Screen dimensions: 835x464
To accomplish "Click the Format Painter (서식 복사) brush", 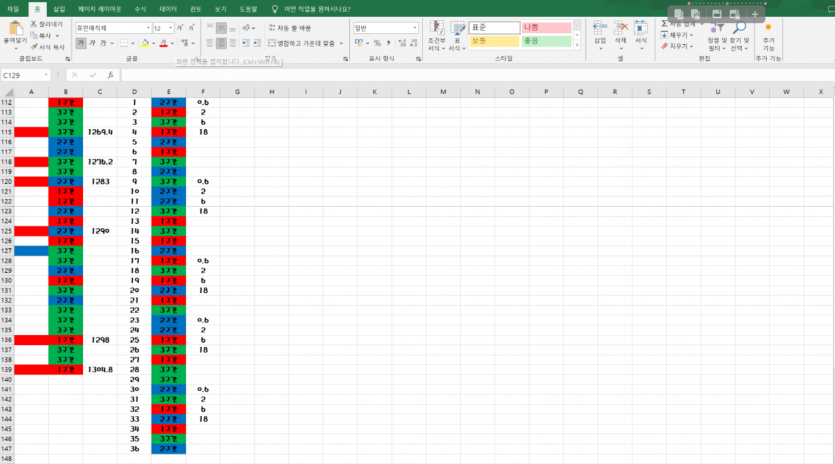I will coord(34,47).
